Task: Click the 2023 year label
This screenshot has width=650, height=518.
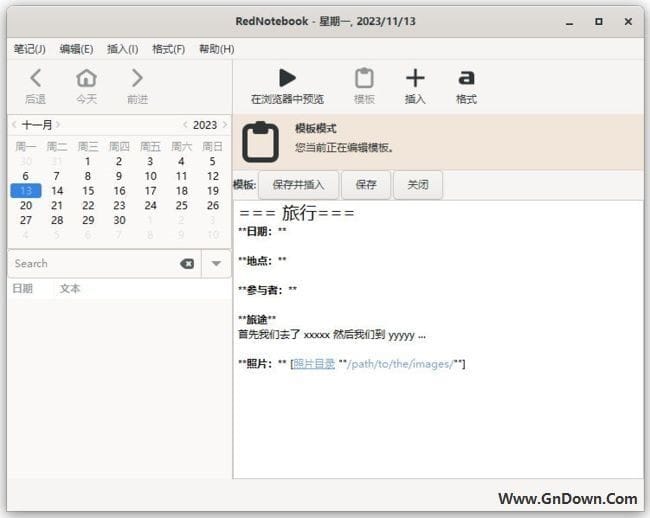Action: tap(205, 125)
